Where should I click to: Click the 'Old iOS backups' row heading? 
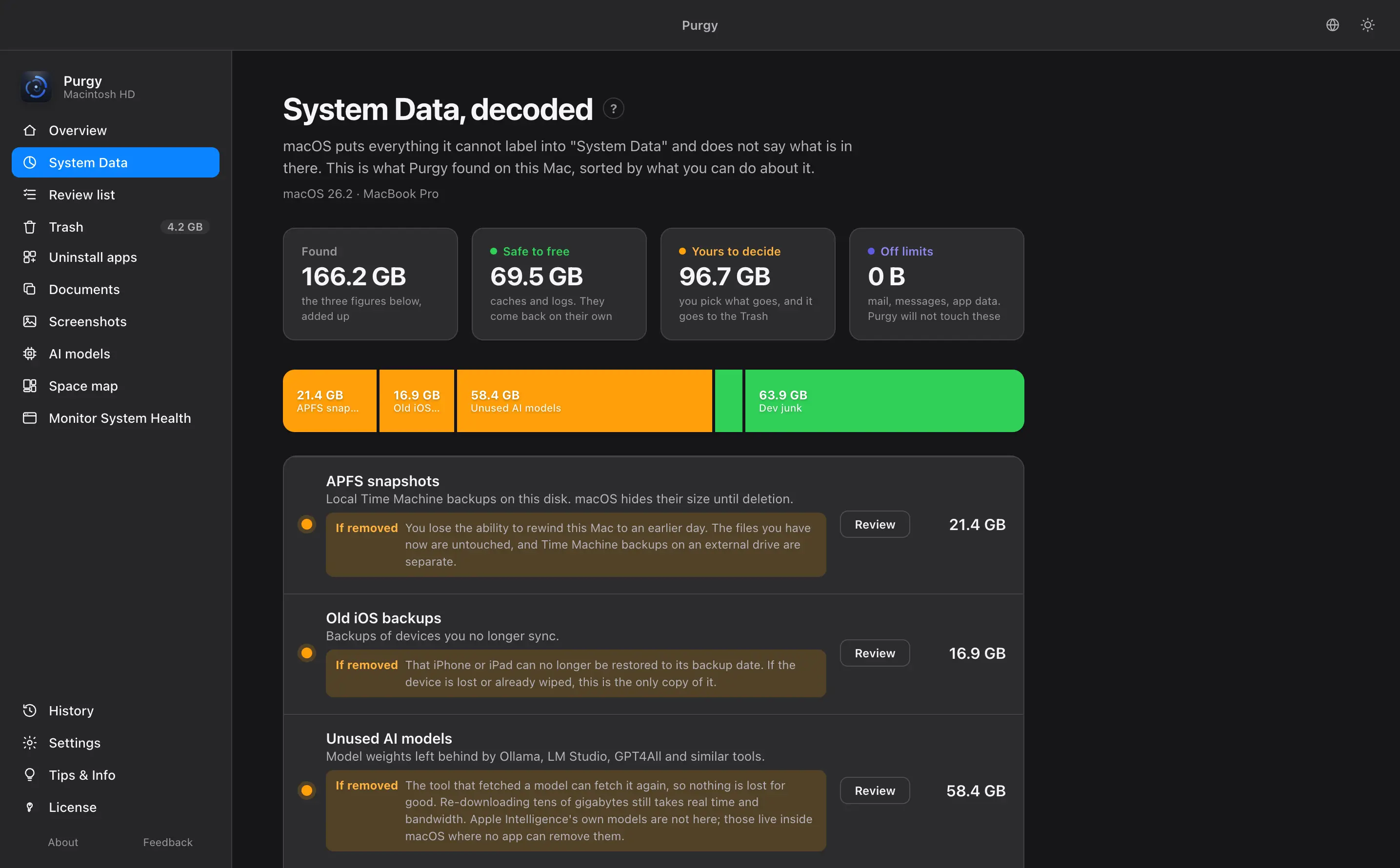coord(383,618)
